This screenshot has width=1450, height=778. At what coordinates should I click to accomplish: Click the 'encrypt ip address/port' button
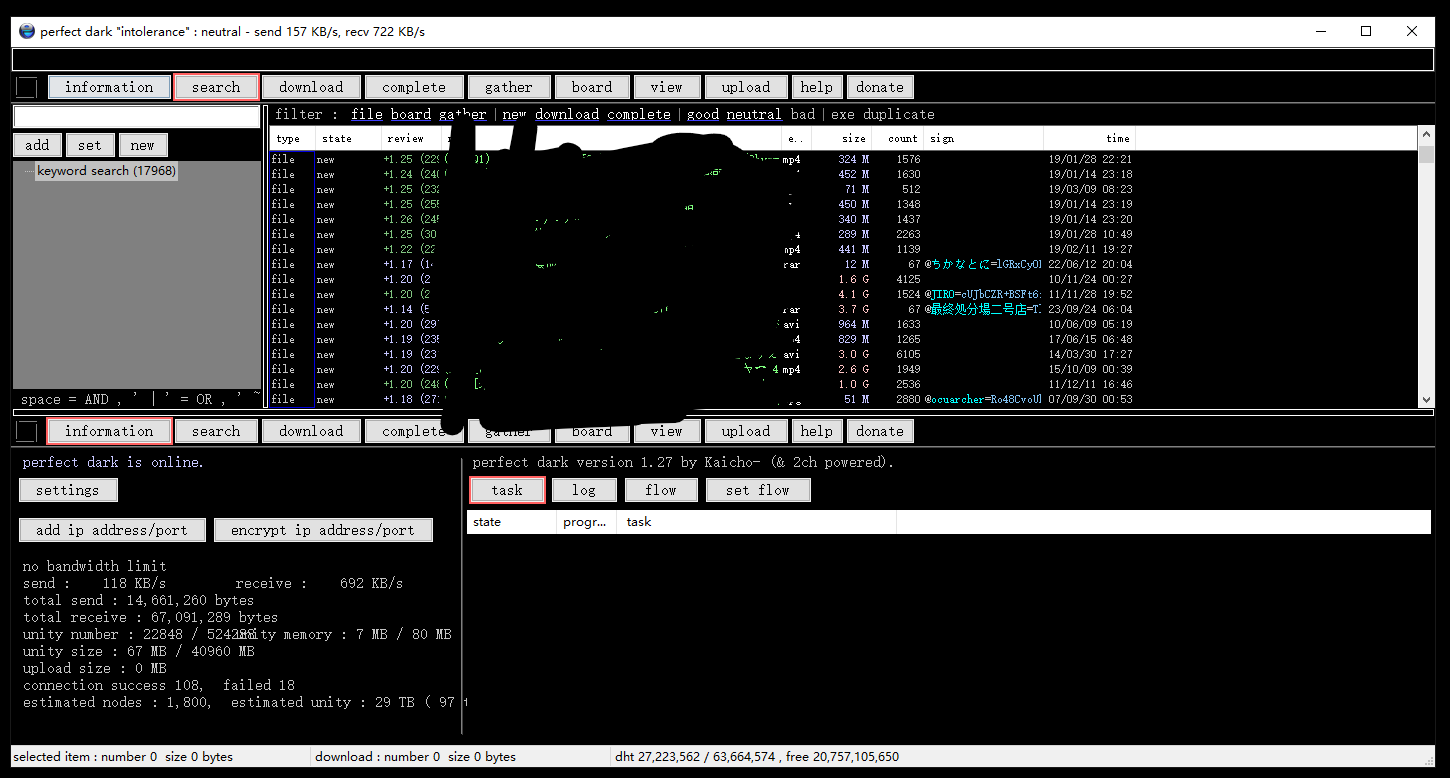(x=323, y=530)
